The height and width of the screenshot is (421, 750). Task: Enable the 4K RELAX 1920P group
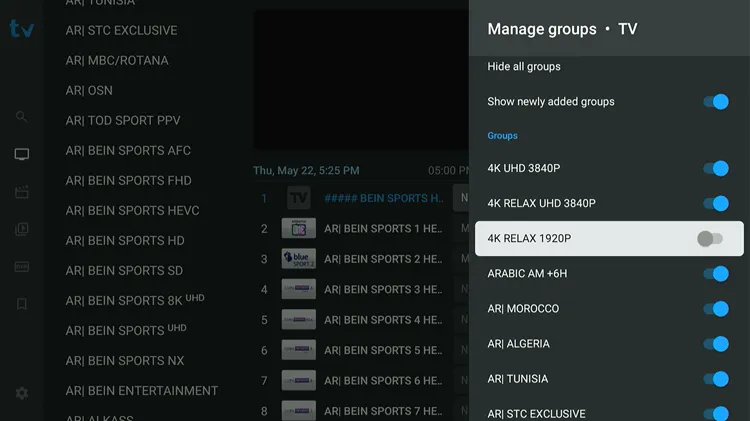click(710, 238)
